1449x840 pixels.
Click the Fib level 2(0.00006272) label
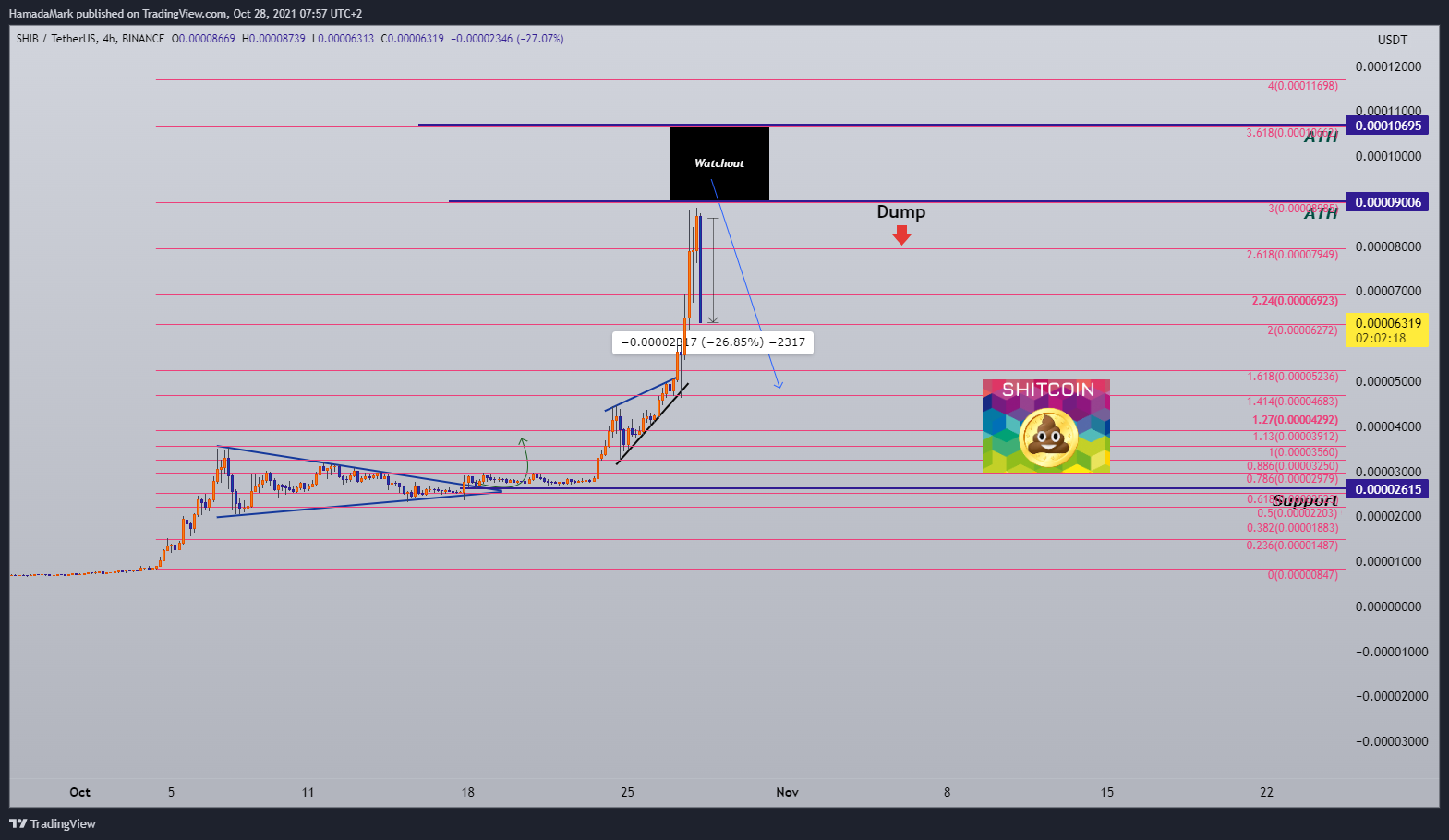click(x=1302, y=330)
